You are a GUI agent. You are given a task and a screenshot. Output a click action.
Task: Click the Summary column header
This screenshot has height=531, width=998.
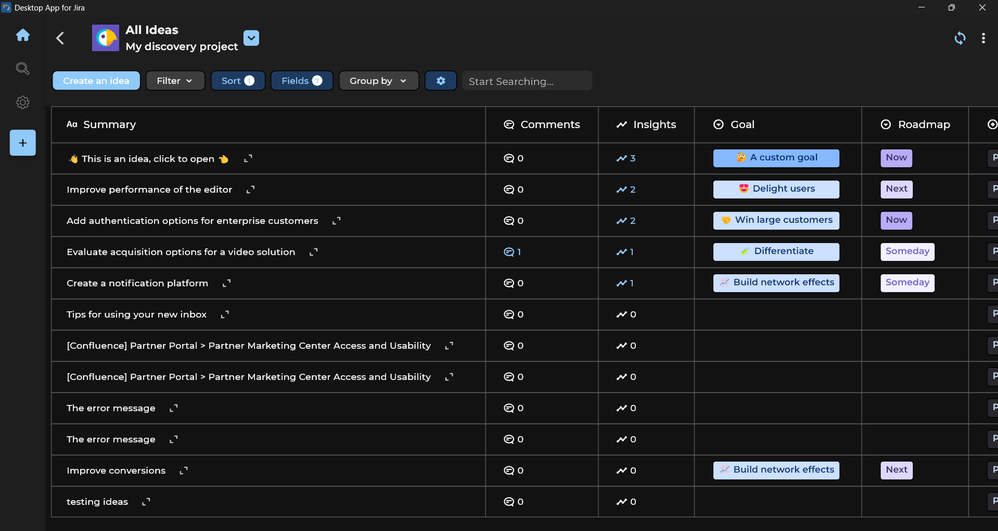point(268,125)
